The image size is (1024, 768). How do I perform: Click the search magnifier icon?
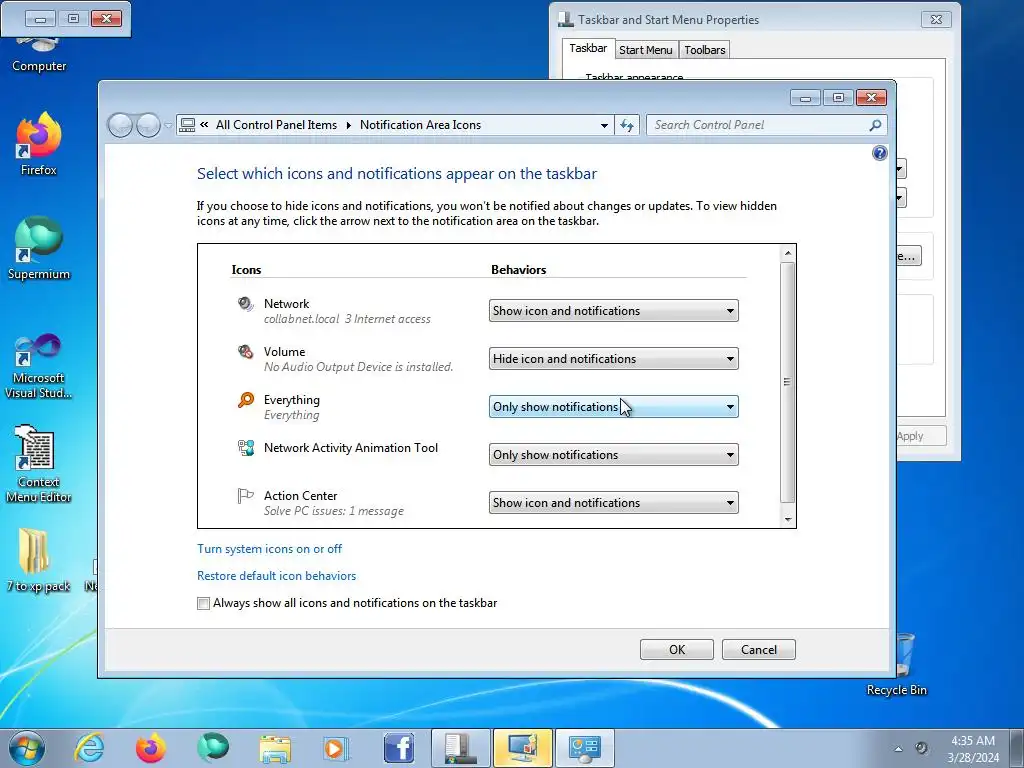[x=875, y=125]
